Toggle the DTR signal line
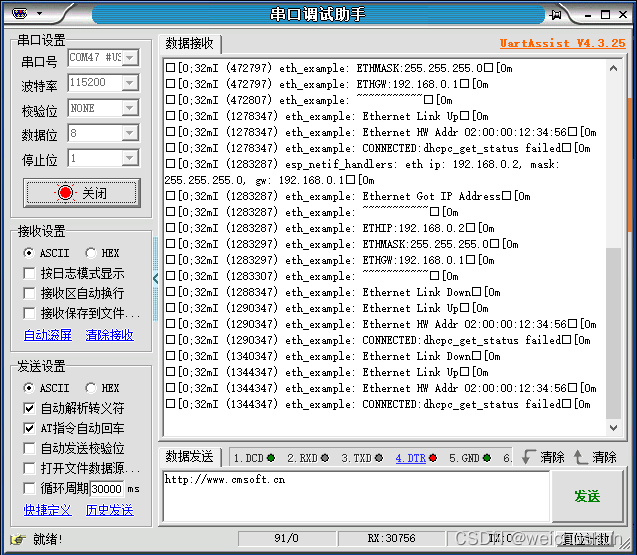 click(416, 458)
